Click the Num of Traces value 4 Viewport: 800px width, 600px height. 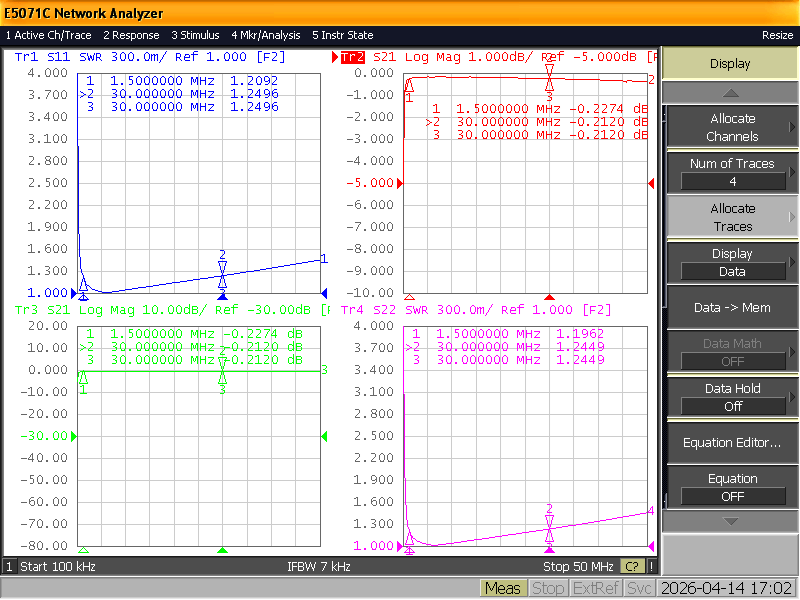tap(733, 182)
